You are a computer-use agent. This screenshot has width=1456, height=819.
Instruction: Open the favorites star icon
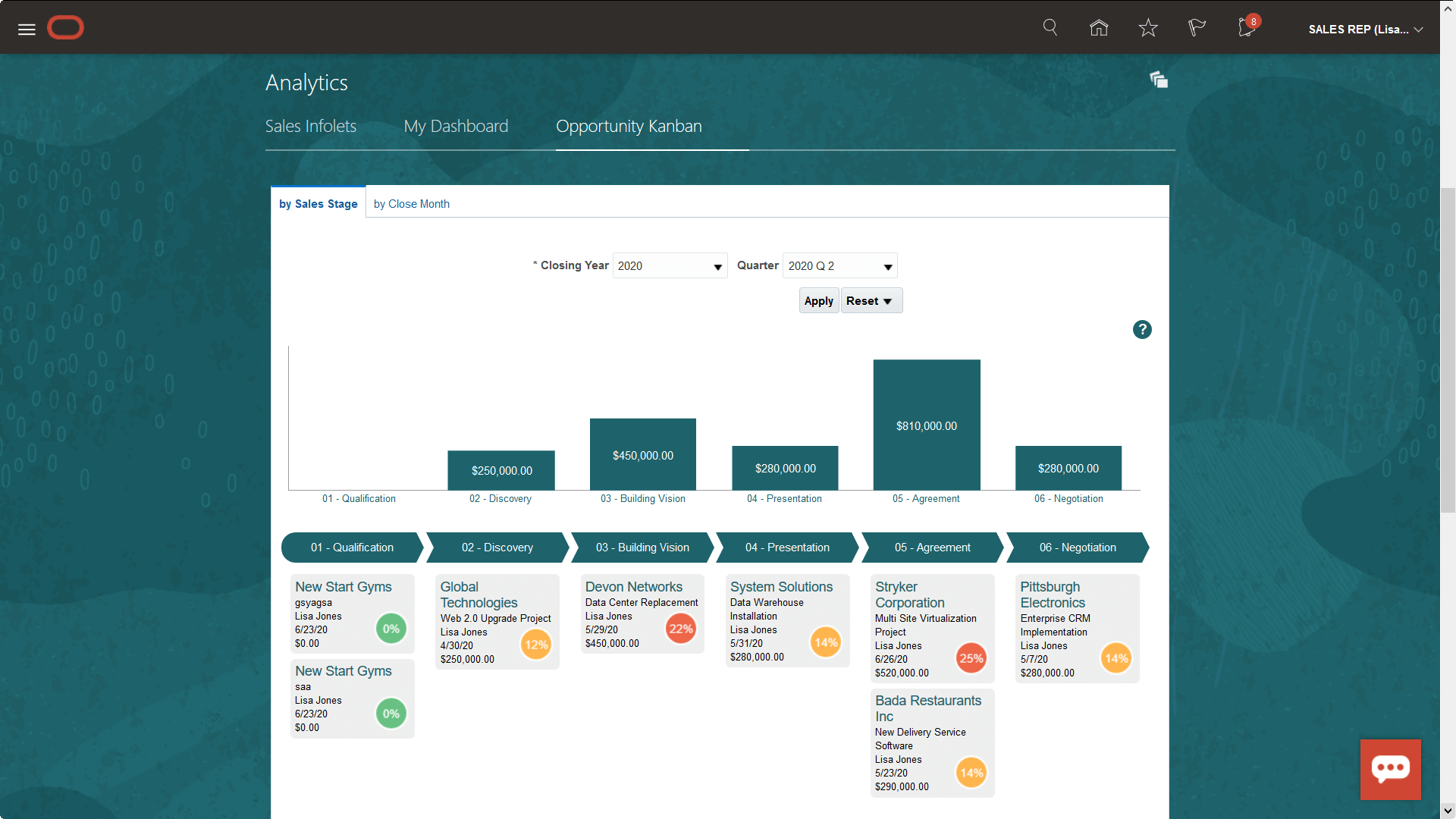pos(1147,27)
